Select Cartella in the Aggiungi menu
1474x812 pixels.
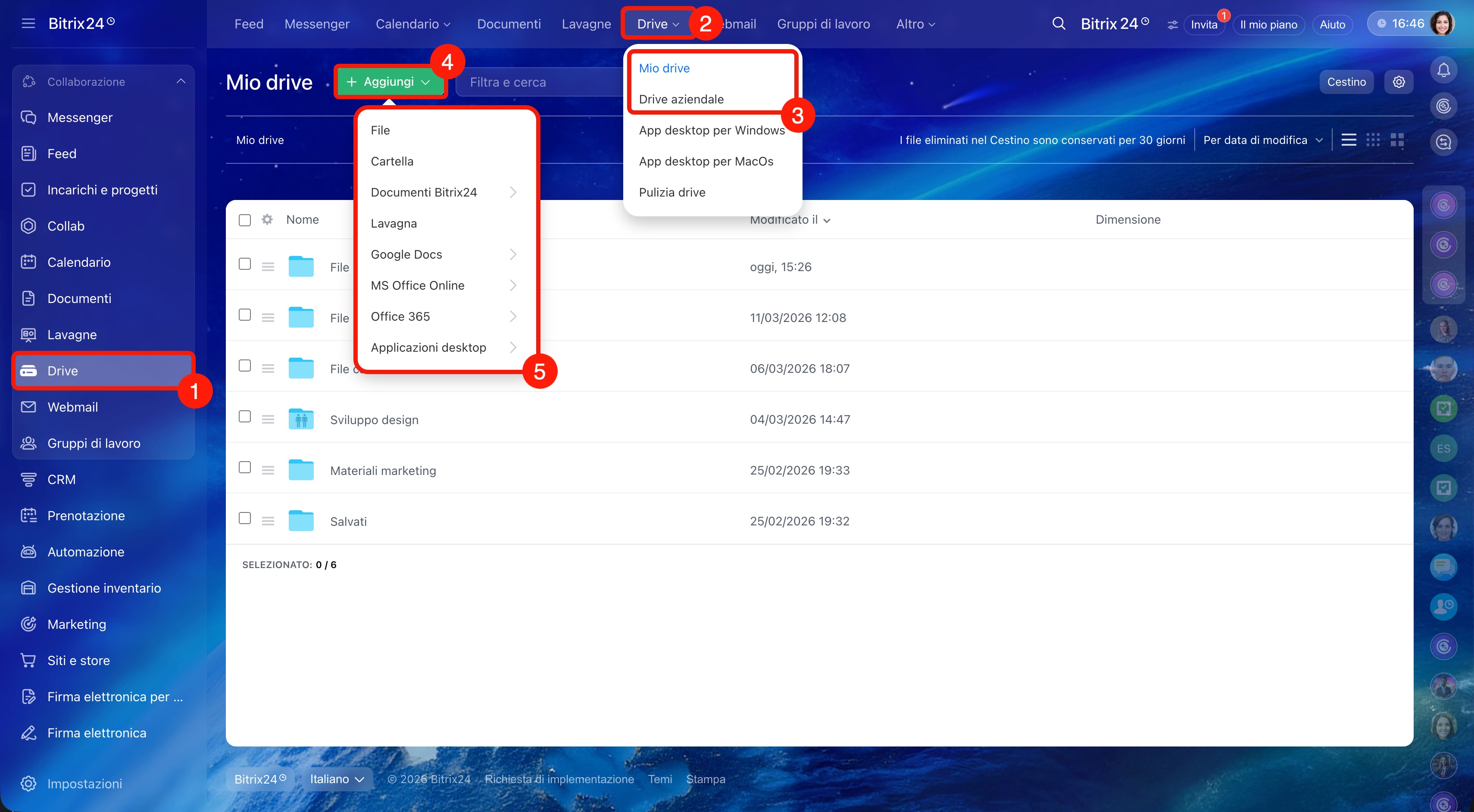(x=392, y=161)
